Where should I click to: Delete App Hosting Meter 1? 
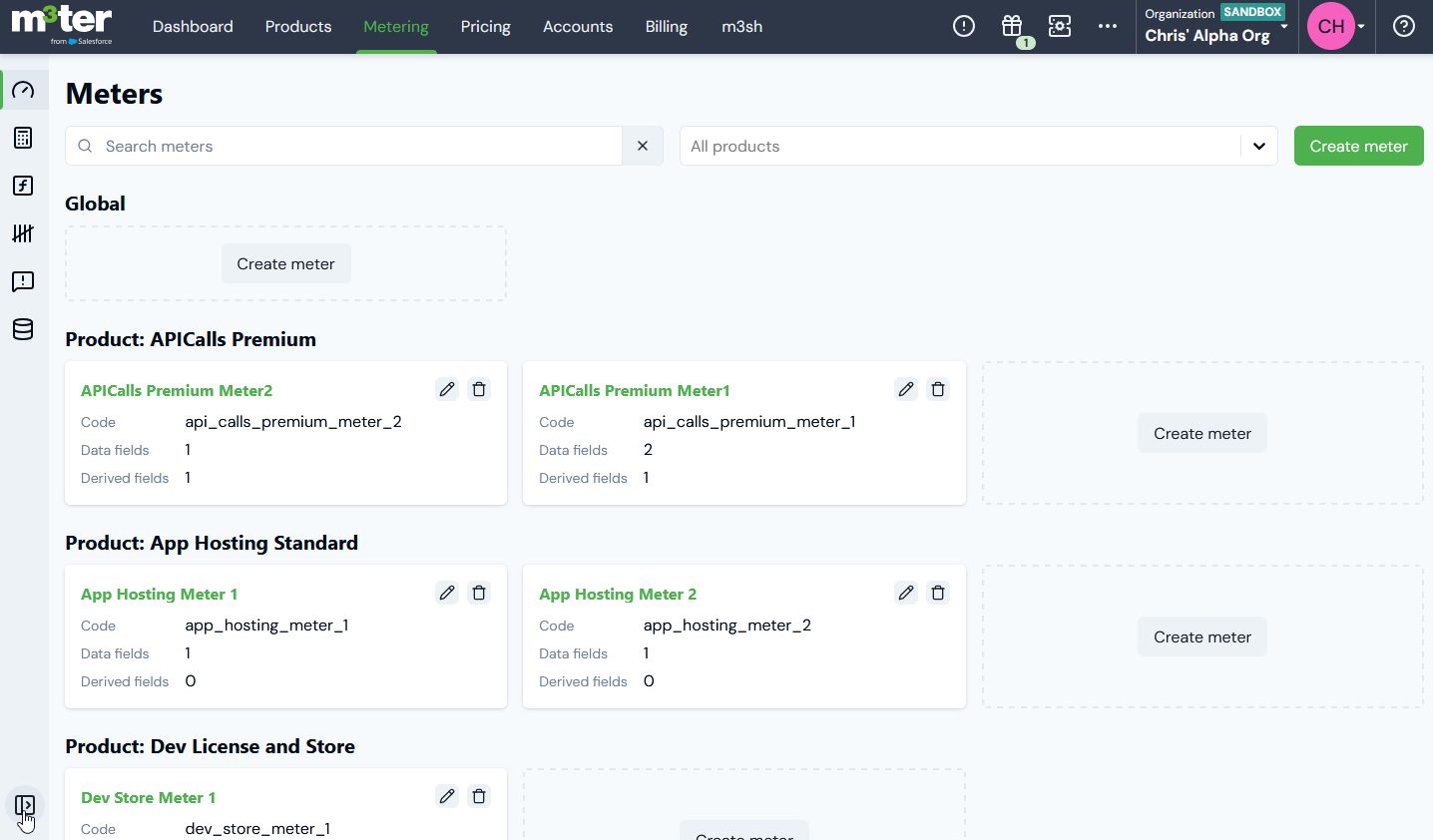(479, 593)
